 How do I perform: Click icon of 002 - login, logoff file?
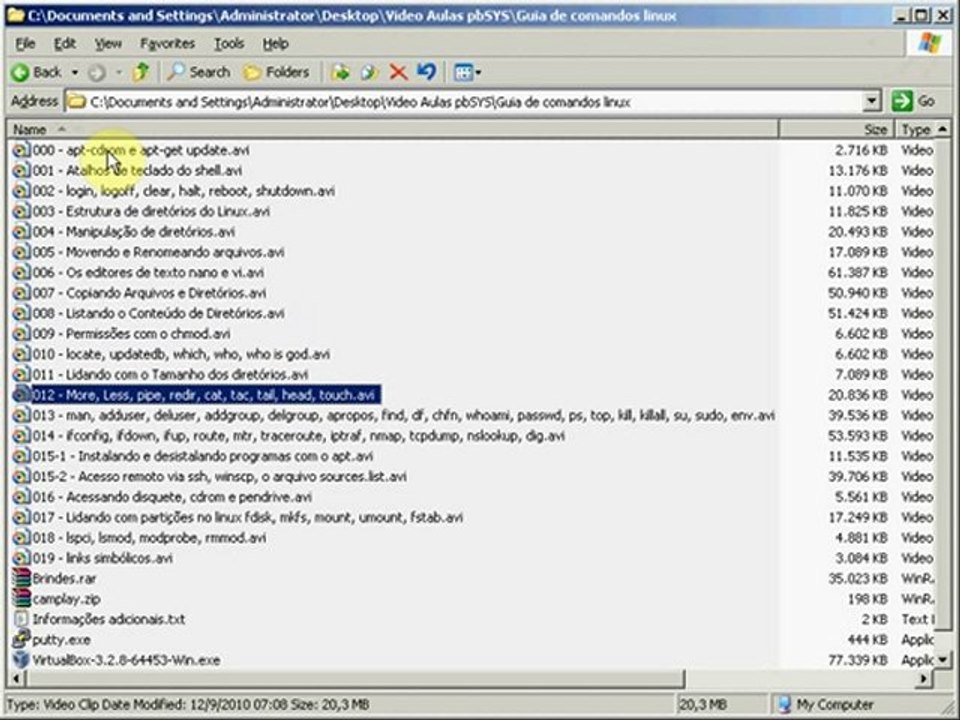click(21, 191)
